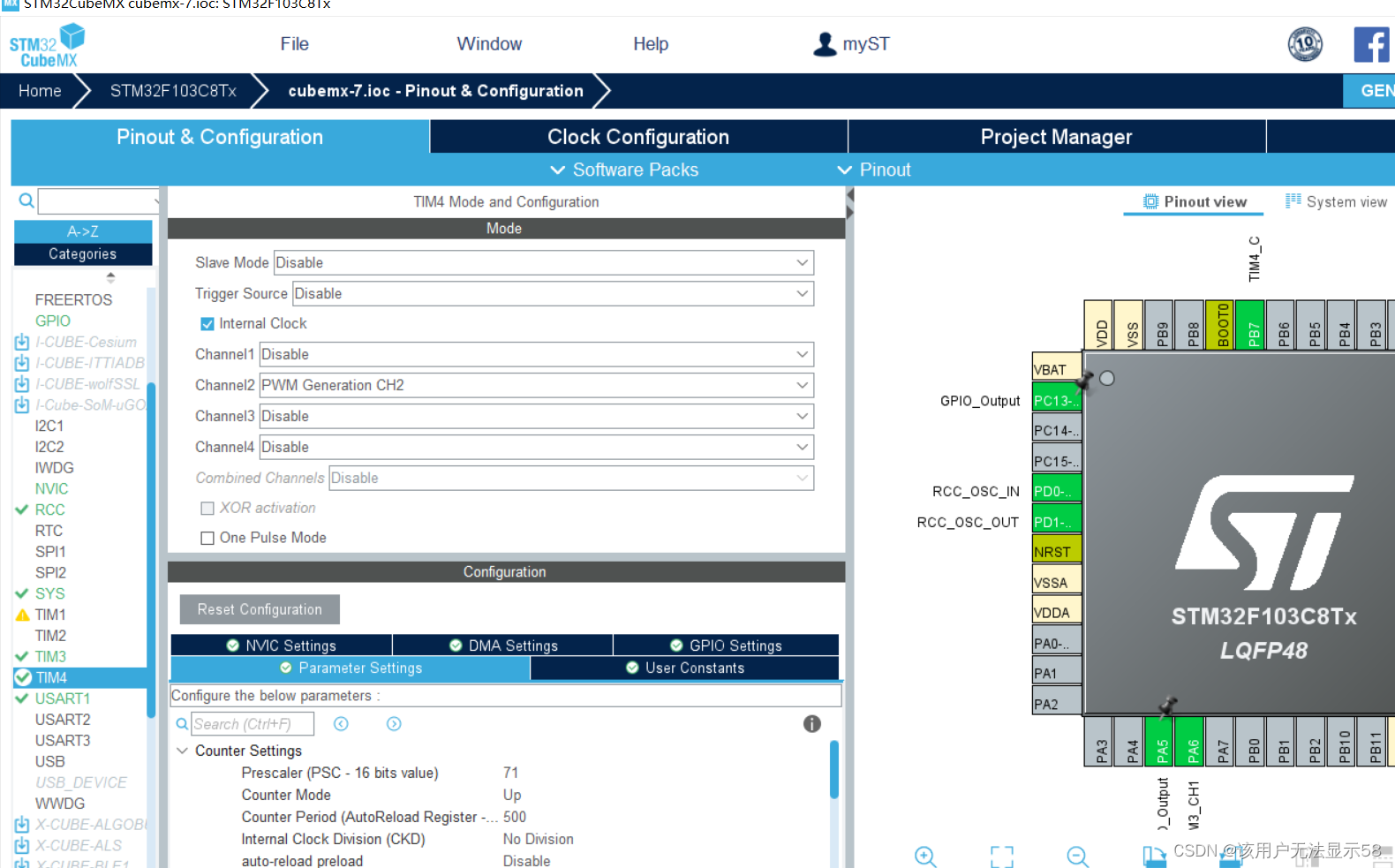Select the BOOT0 pin on chip

point(1222,325)
